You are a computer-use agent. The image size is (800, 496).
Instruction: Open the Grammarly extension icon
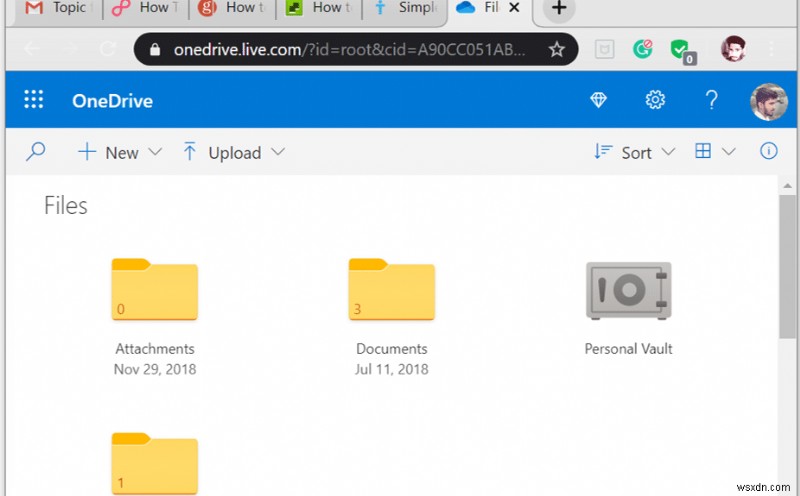[x=643, y=49]
